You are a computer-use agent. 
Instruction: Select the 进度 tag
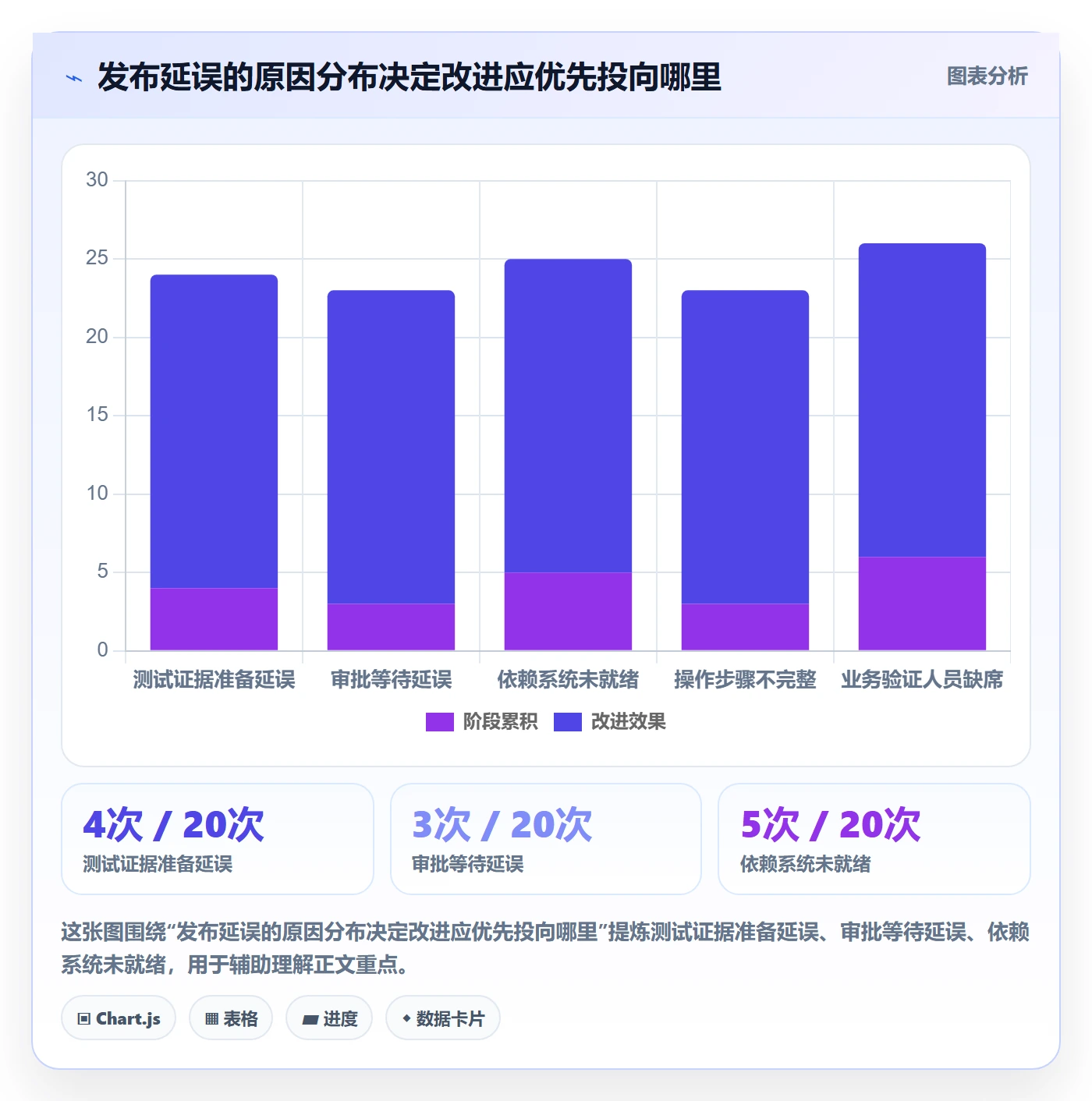tap(329, 1018)
